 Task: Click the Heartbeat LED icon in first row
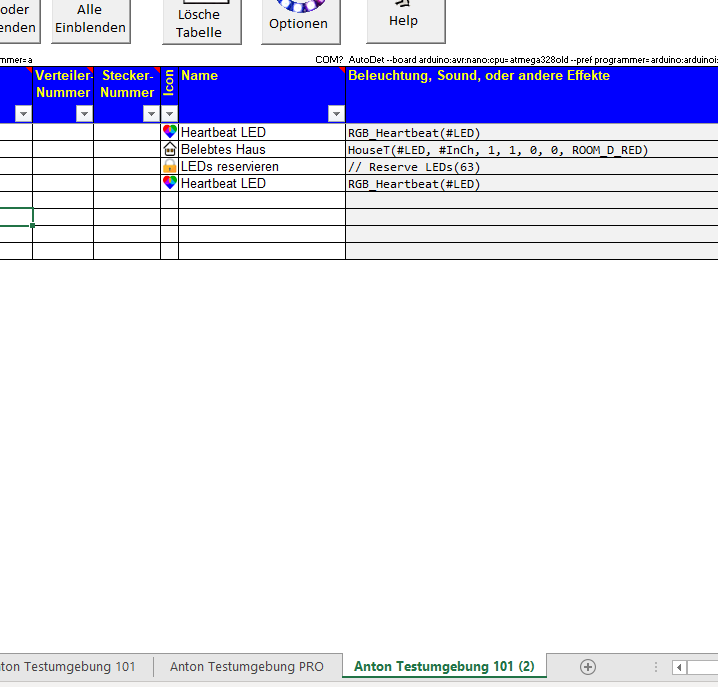coord(169,132)
